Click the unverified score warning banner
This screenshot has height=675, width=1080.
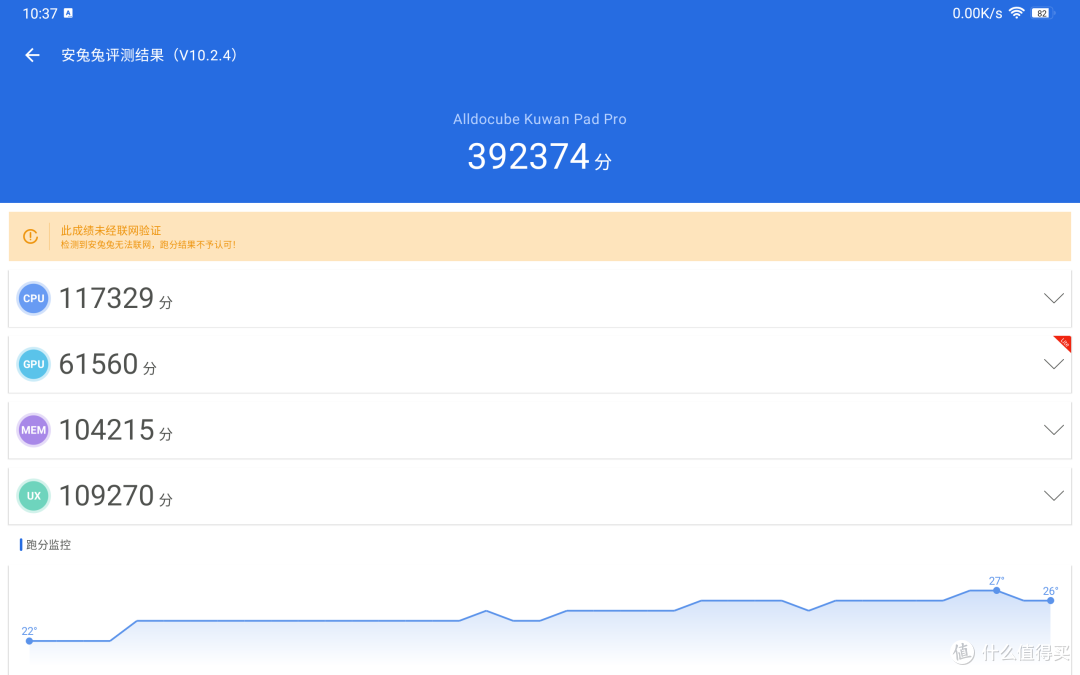(540, 236)
